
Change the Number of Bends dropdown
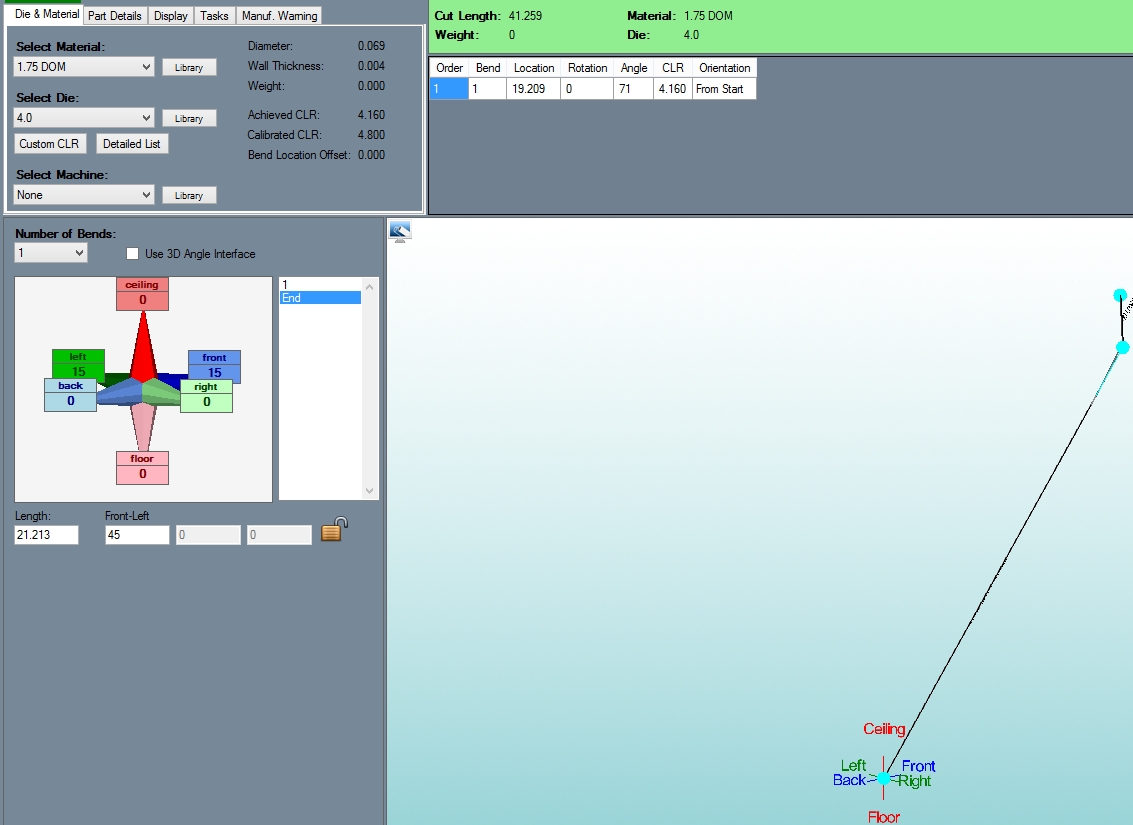[x=51, y=253]
